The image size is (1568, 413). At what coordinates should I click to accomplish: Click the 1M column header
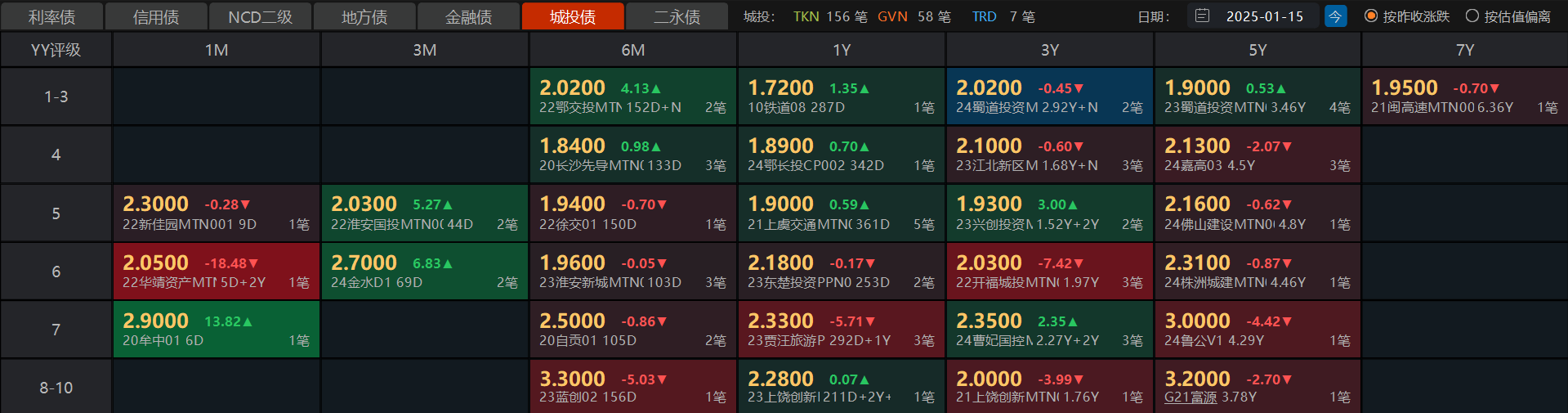217,50
